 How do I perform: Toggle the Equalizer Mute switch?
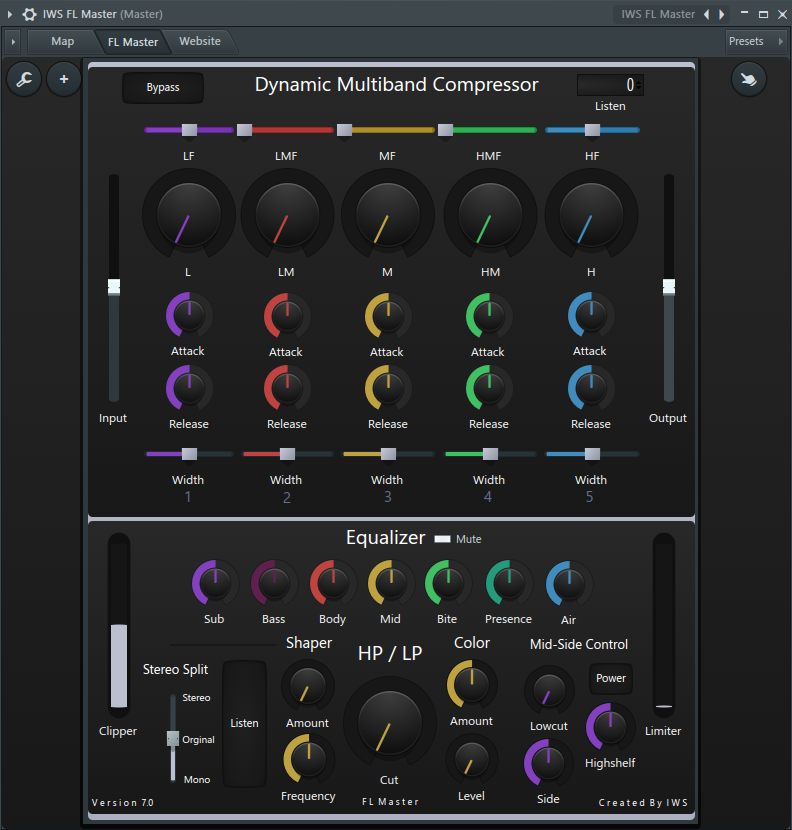click(x=442, y=539)
